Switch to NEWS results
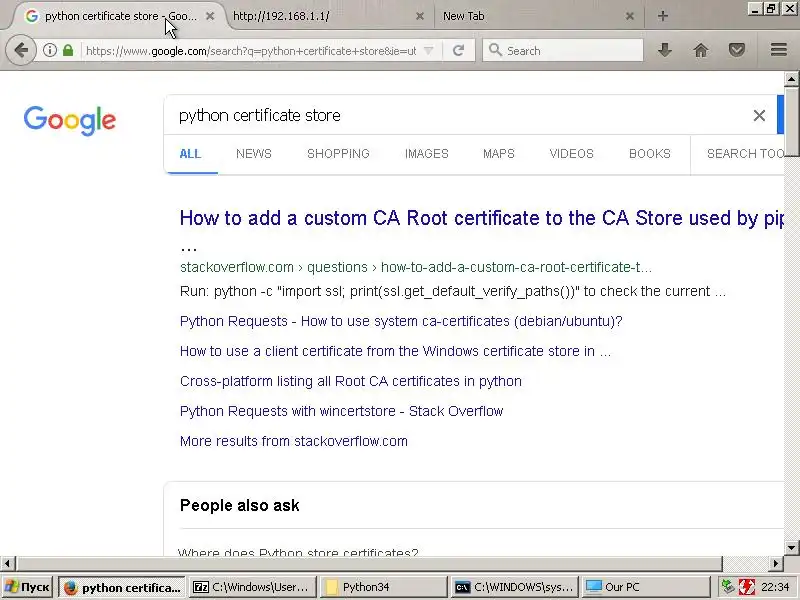The image size is (800, 600). [x=254, y=154]
